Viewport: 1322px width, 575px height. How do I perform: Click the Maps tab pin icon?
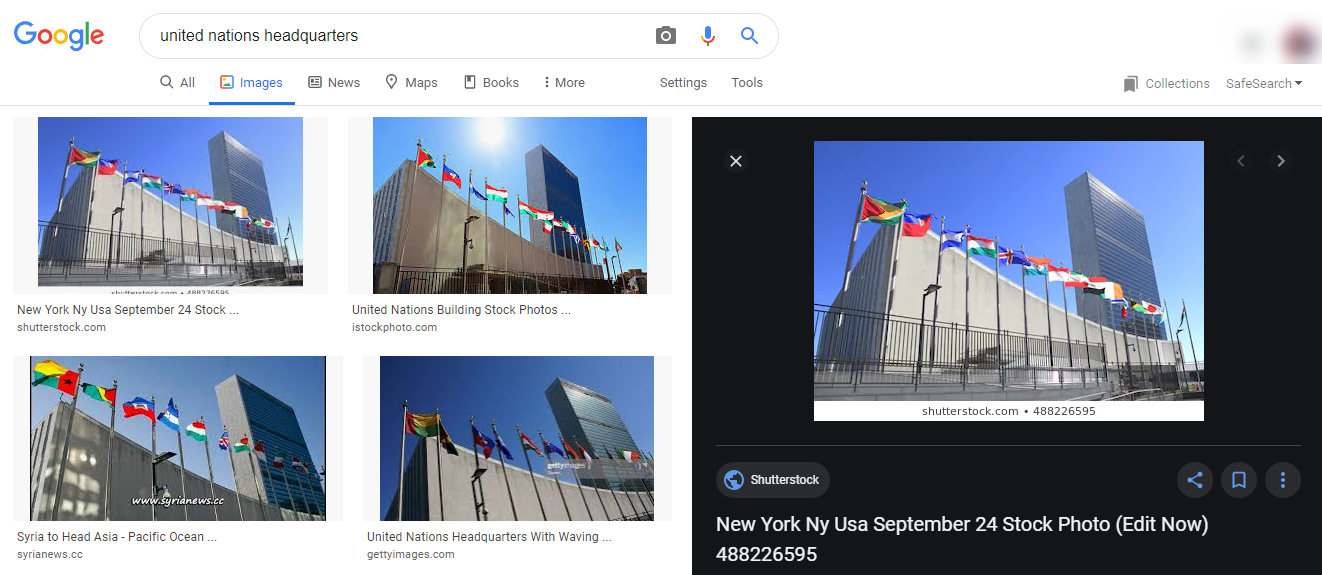click(x=392, y=82)
